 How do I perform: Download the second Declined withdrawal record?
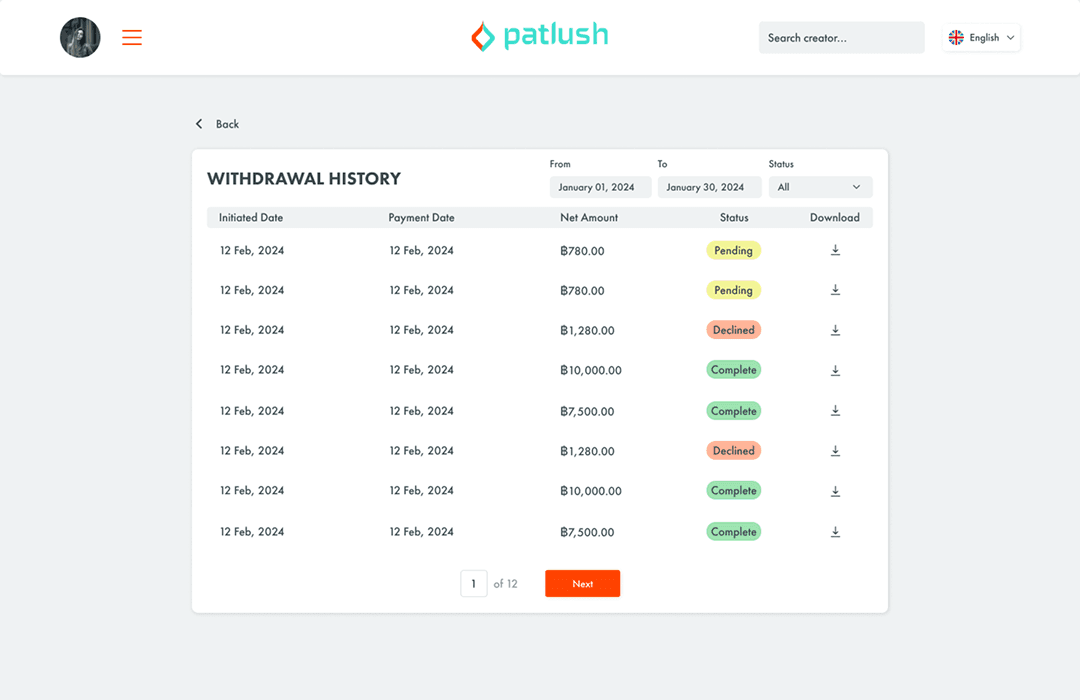836,451
